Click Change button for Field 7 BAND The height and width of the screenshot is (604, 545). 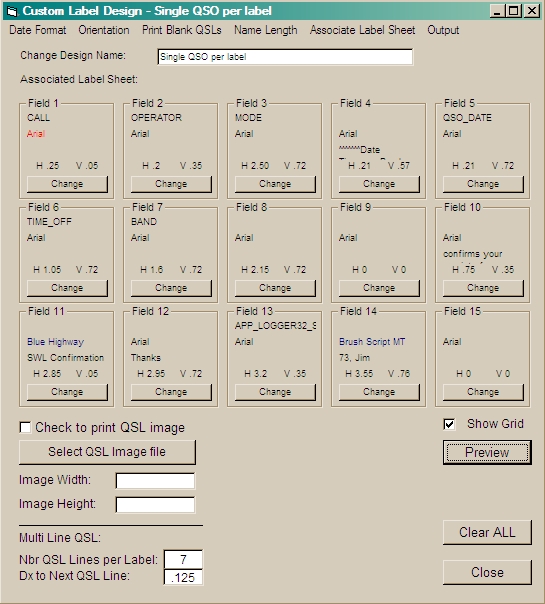tap(171, 288)
